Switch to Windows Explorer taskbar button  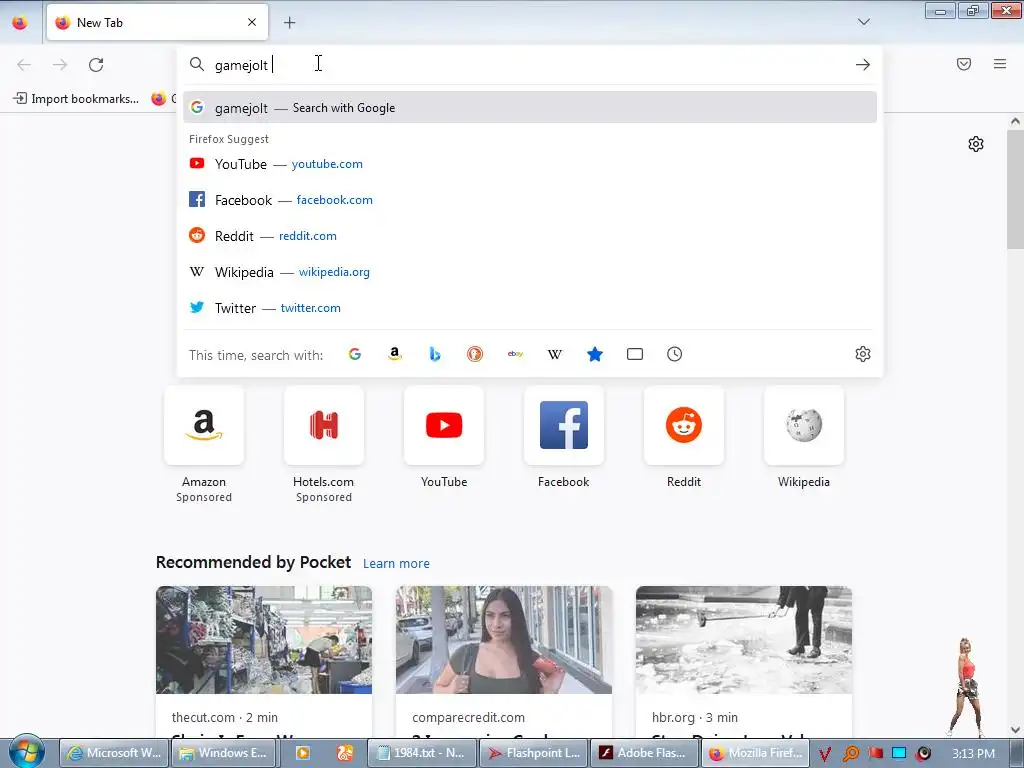pos(225,753)
